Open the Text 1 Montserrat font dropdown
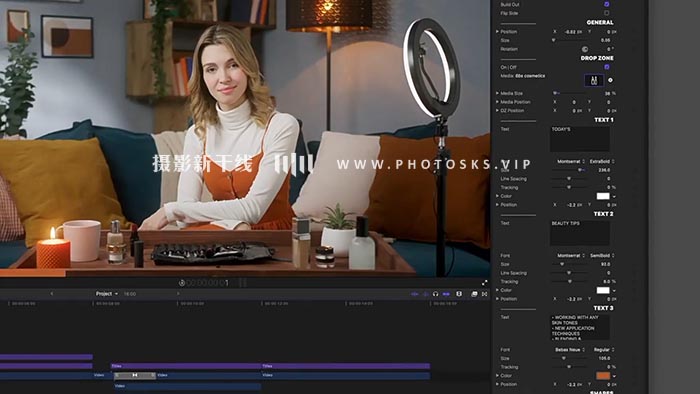Viewport: 700px width, 394px height. (x=571, y=161)
